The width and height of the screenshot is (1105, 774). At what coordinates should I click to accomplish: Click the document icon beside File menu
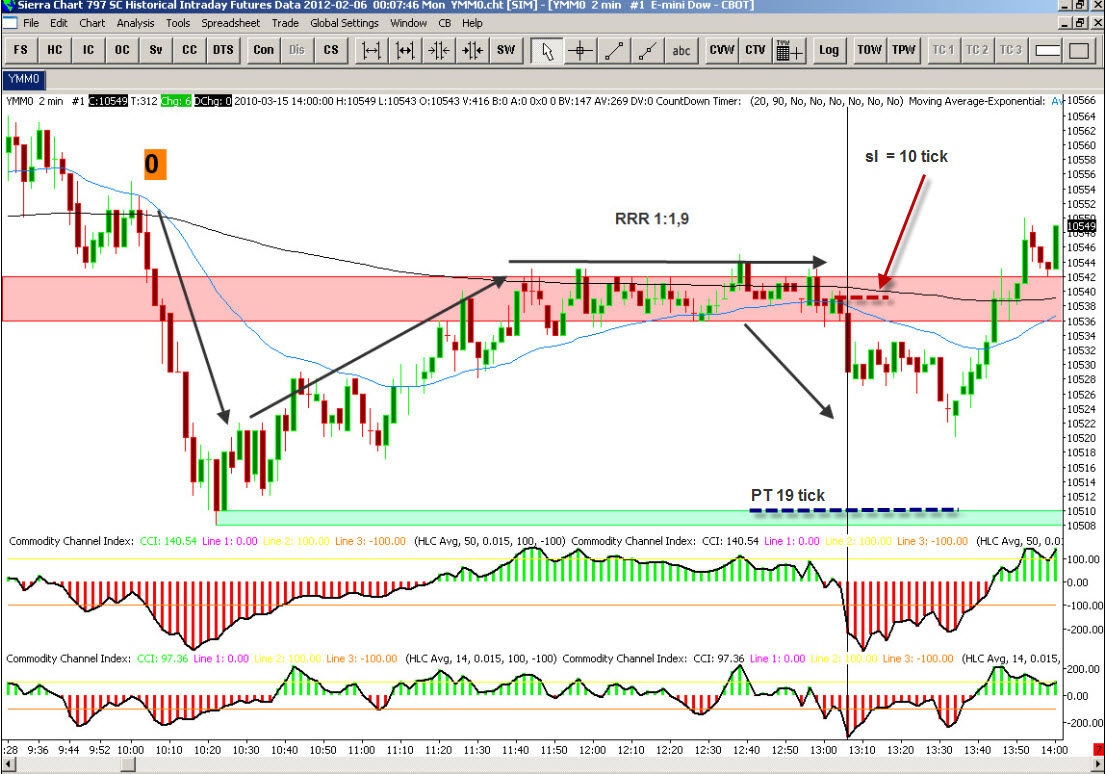(10, 23)
